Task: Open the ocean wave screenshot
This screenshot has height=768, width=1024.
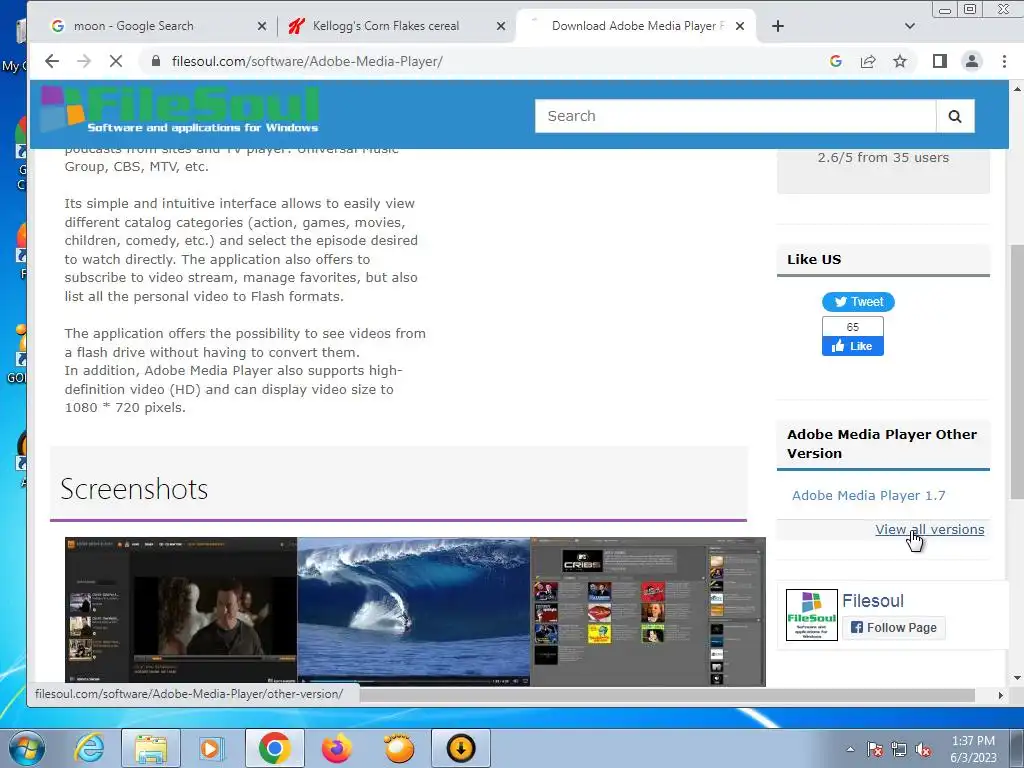Action: [x=413, y=611]
